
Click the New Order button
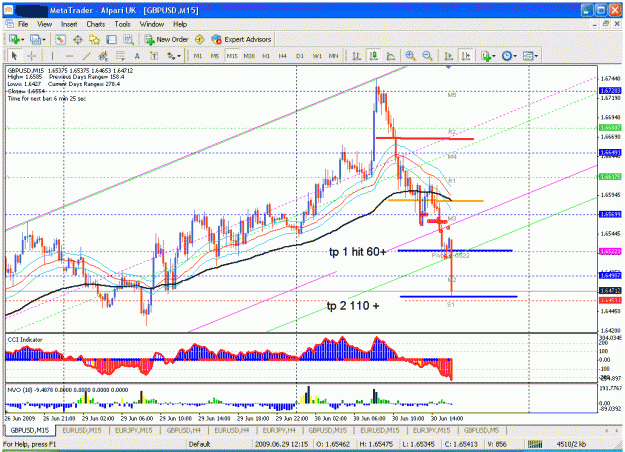pos(166,39)
